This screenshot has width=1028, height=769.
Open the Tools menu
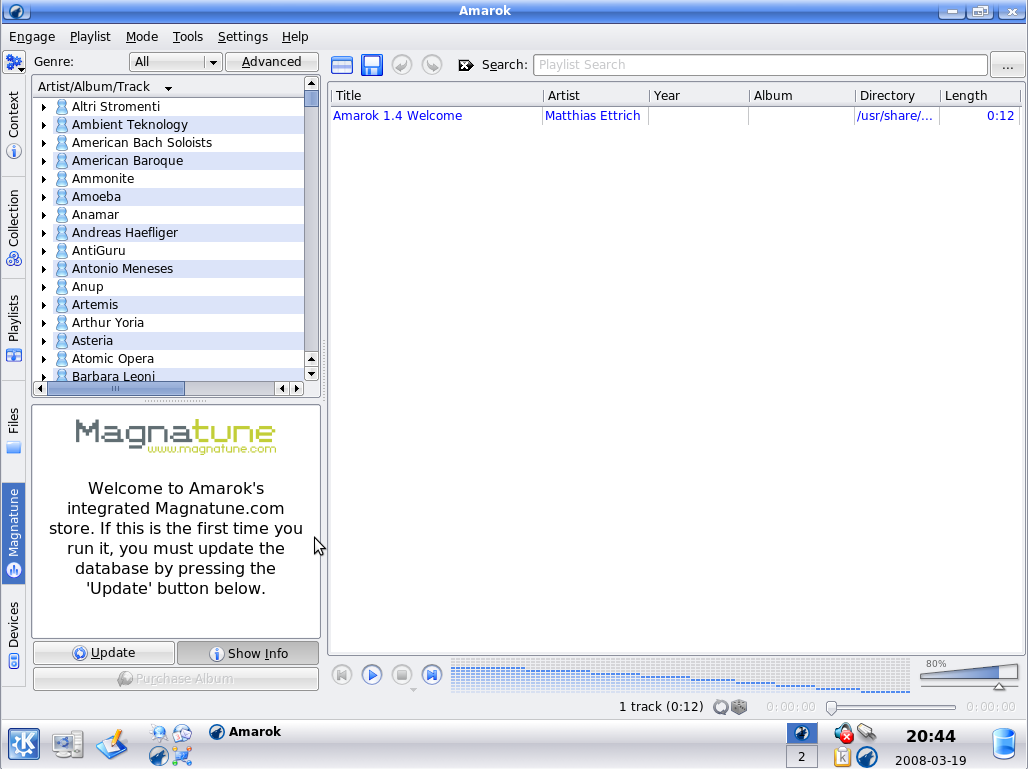tap(188, 37)
